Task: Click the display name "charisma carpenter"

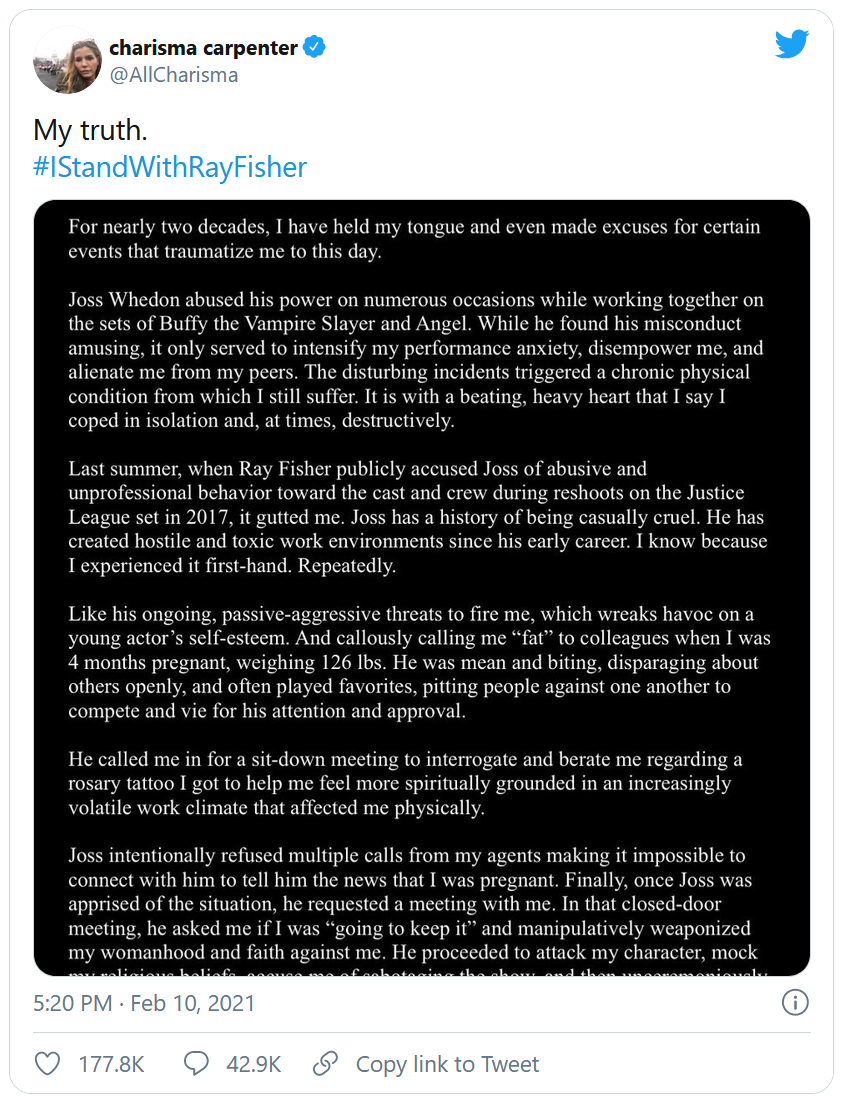Action: 203,47
